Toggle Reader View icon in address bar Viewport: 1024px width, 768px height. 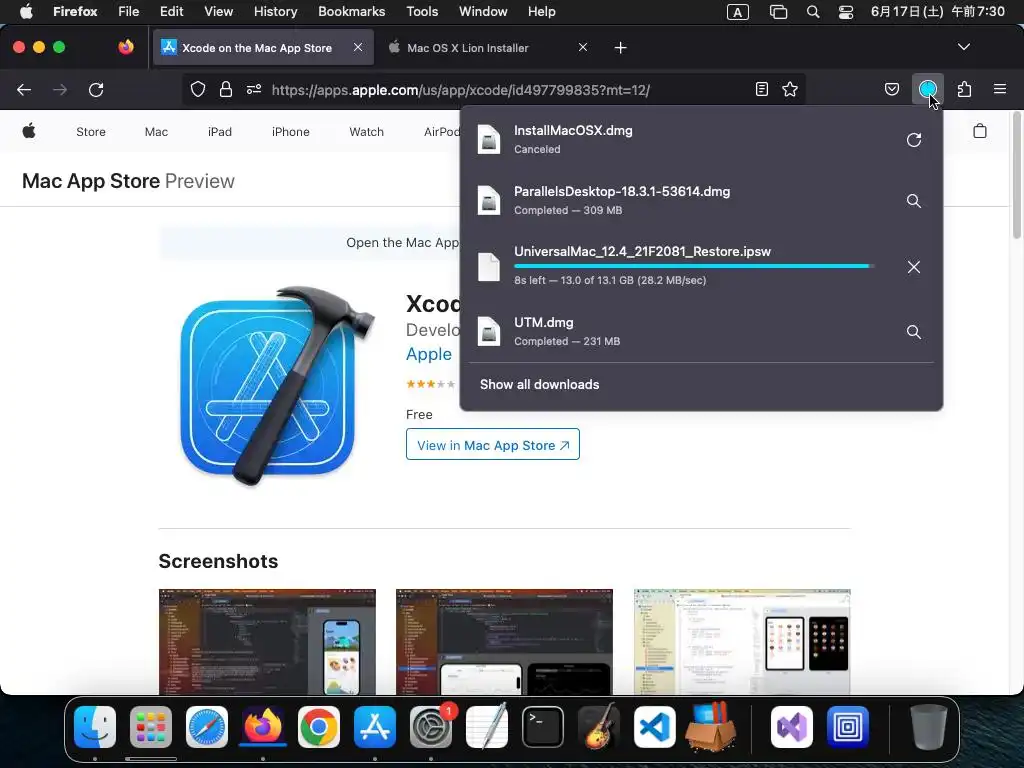pyautogui.click(x=761, y=89)
